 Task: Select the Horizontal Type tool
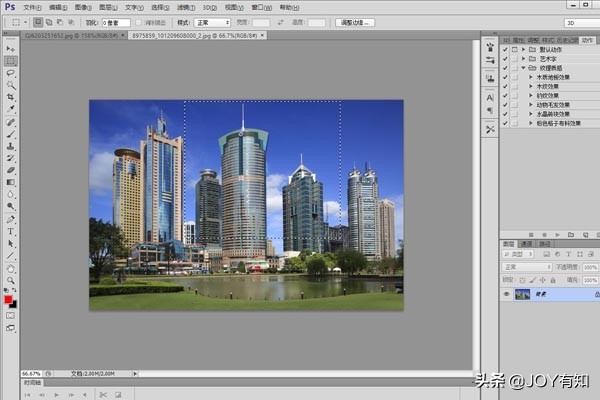click(x=10, y=232)
